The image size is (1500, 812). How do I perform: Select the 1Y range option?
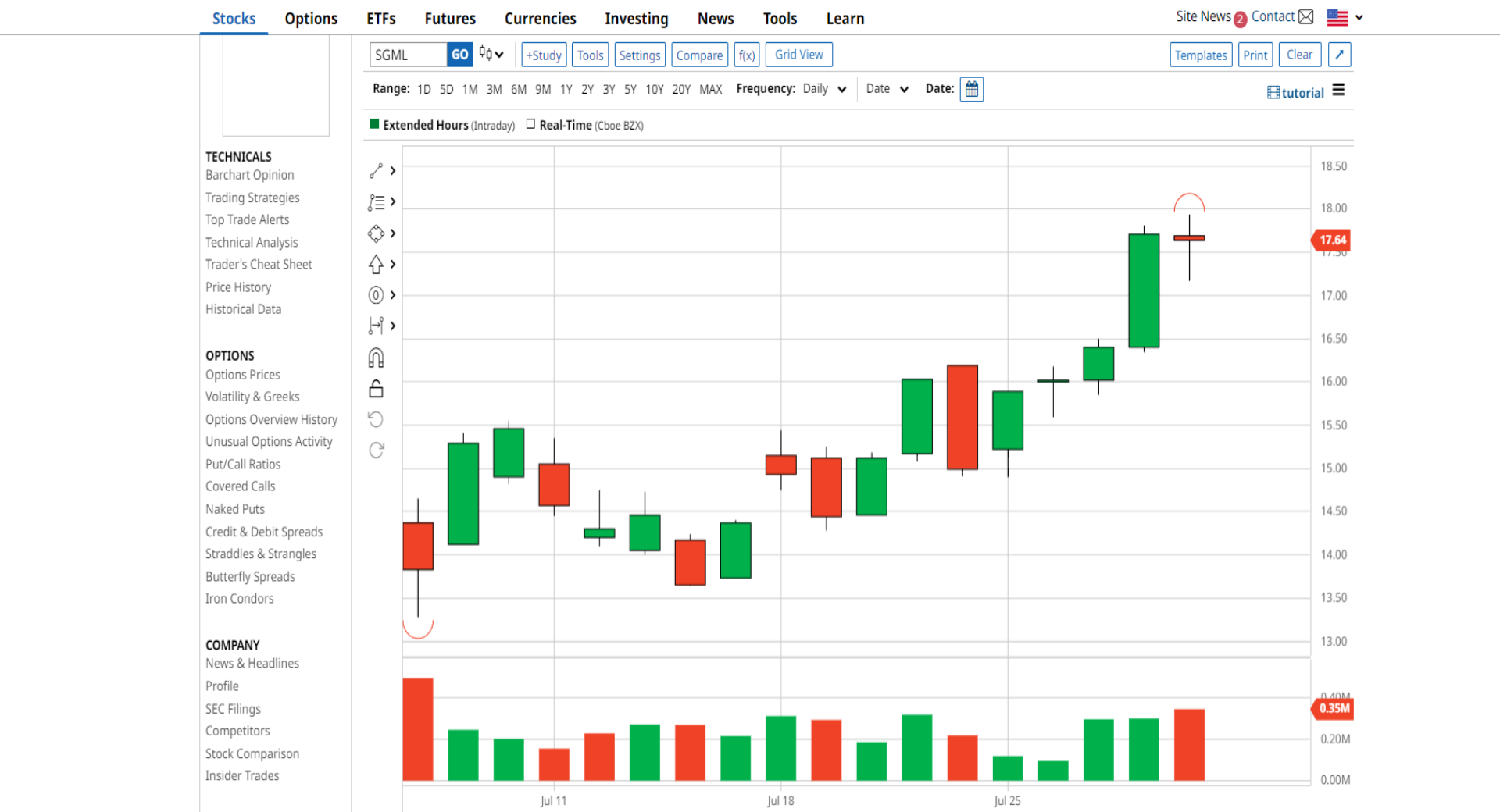(566, 90)
